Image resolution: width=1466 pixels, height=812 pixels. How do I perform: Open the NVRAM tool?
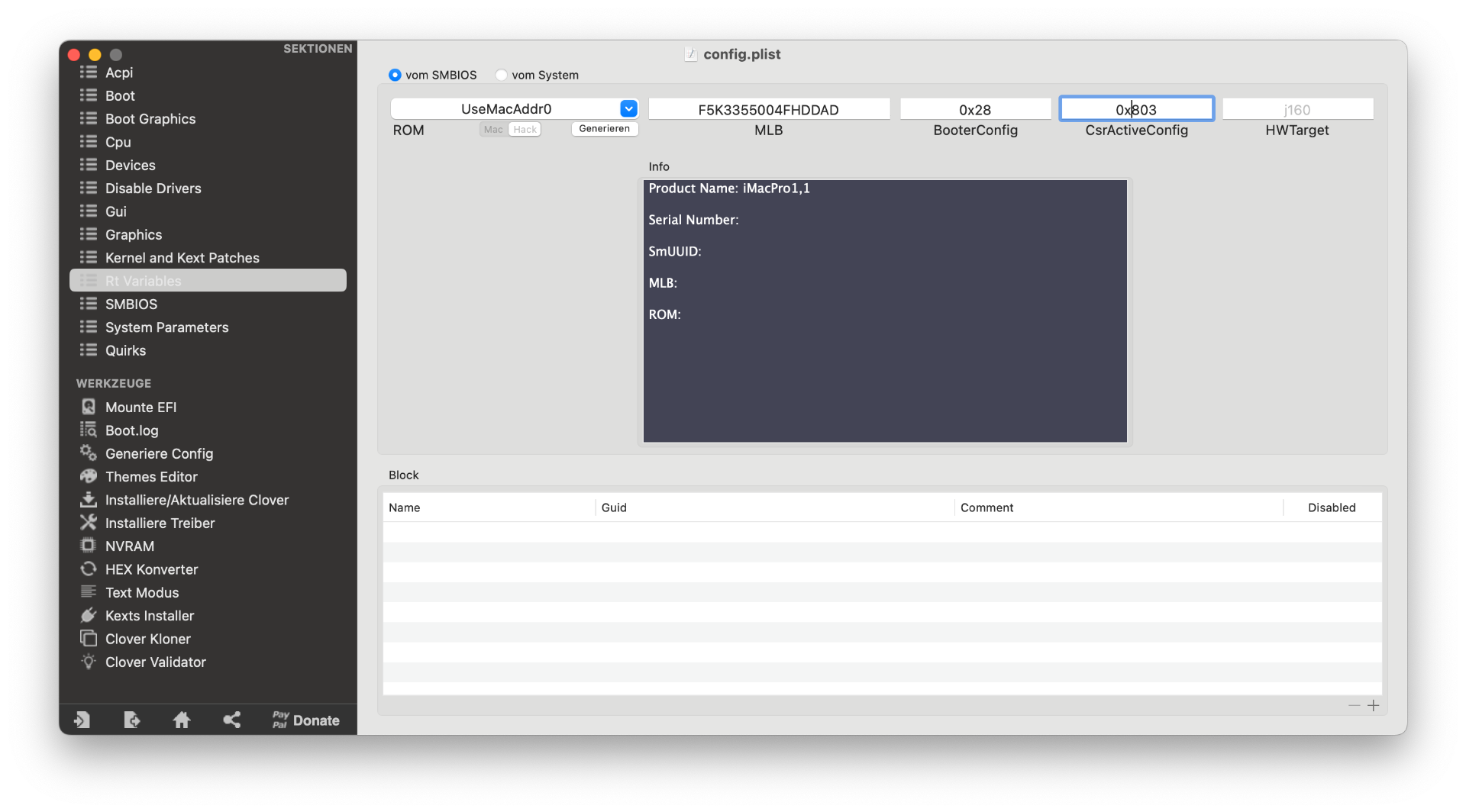(129, 546)
